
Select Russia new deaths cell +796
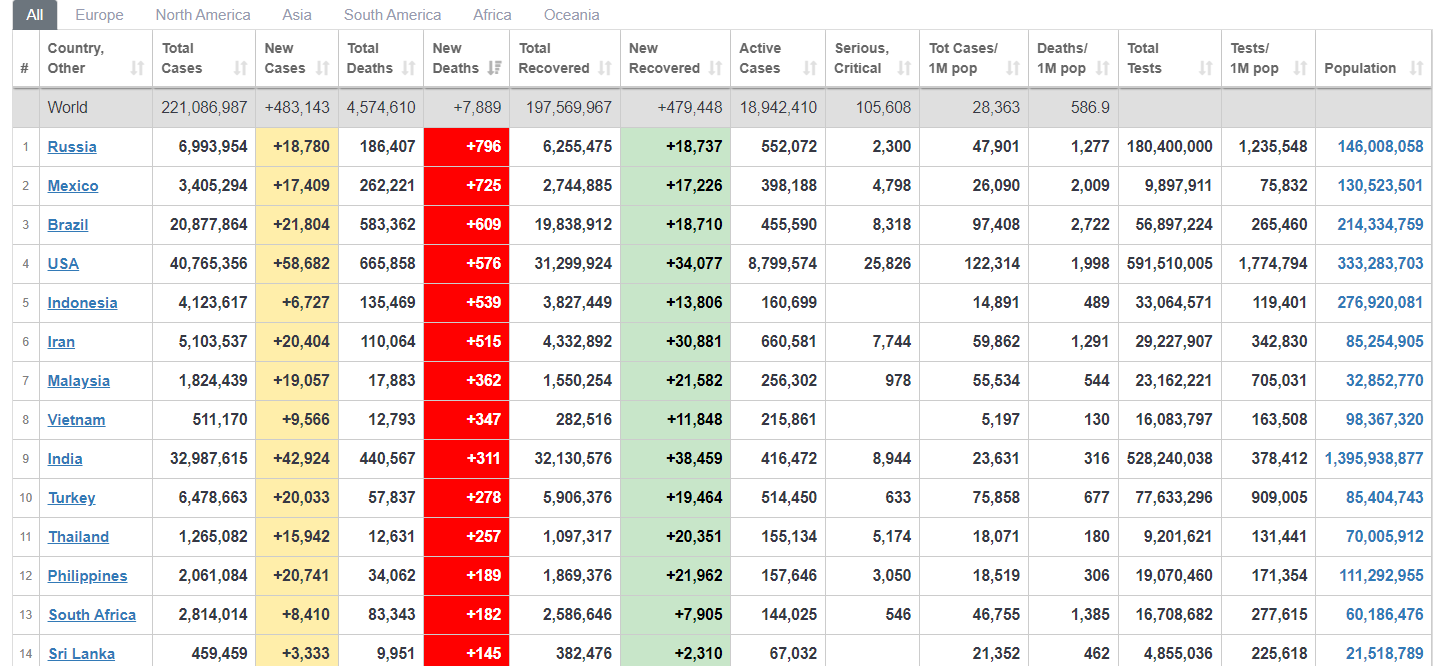467,147
